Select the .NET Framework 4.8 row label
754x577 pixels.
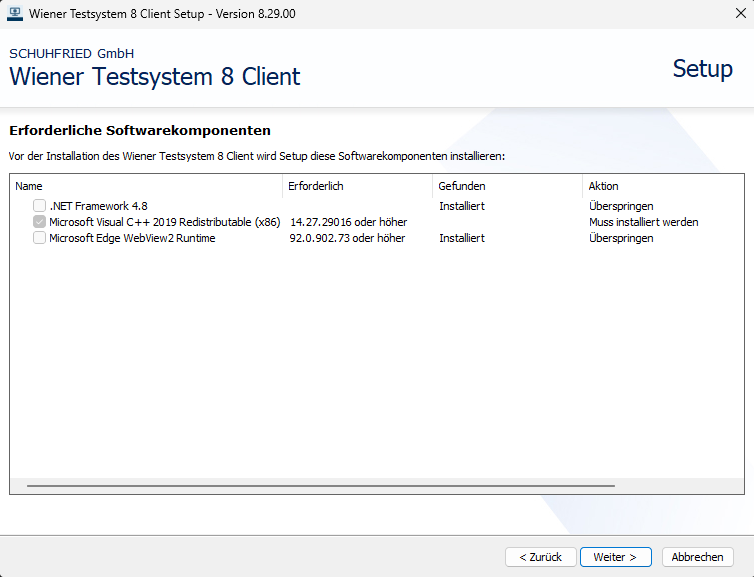98,206
